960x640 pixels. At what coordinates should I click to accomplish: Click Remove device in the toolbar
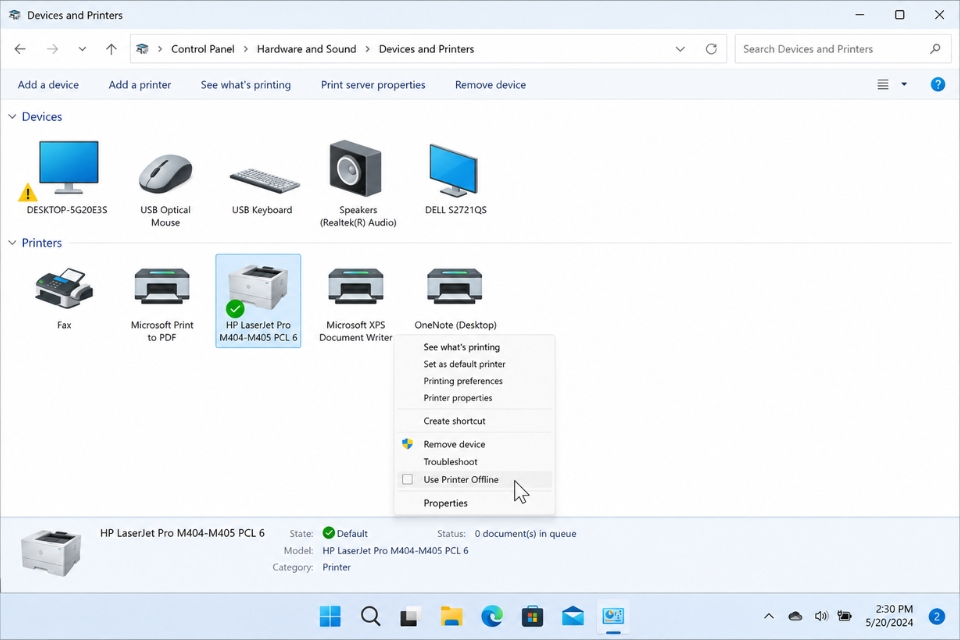[x=490, y=85]
